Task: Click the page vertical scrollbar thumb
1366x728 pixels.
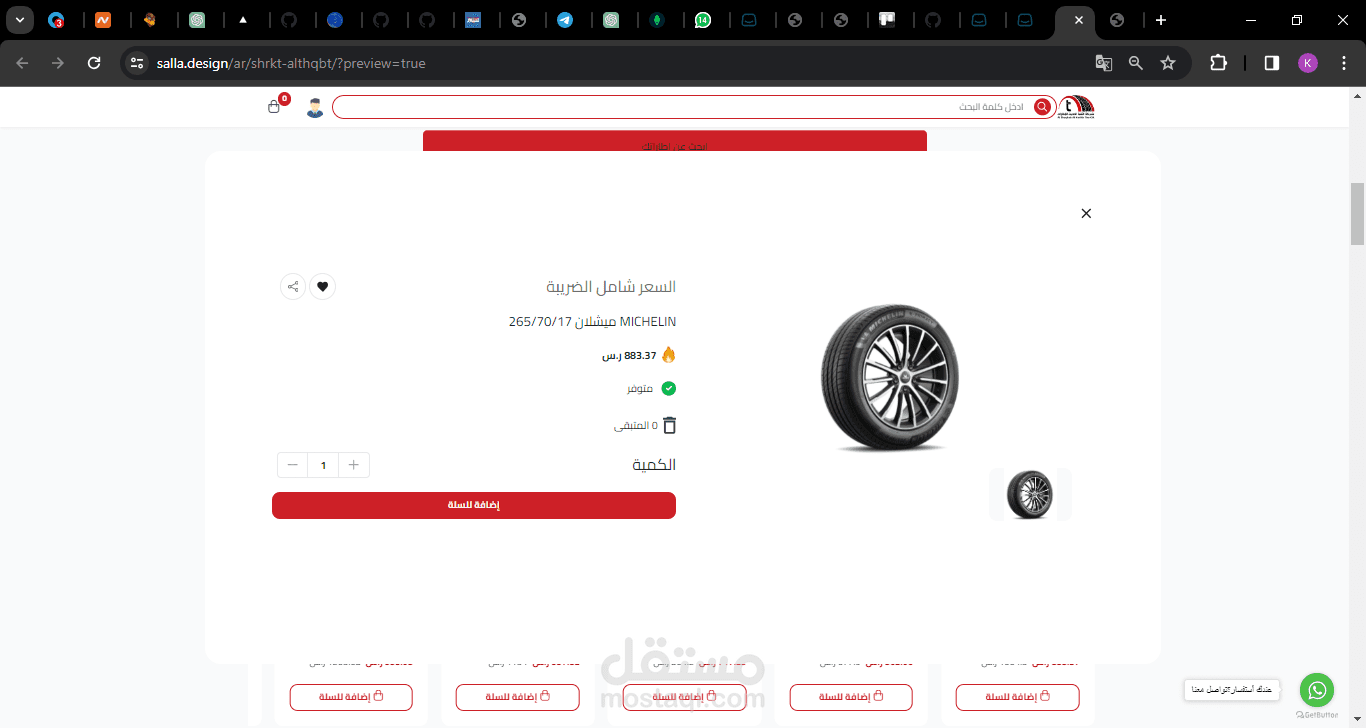Action: point(1357,214)
